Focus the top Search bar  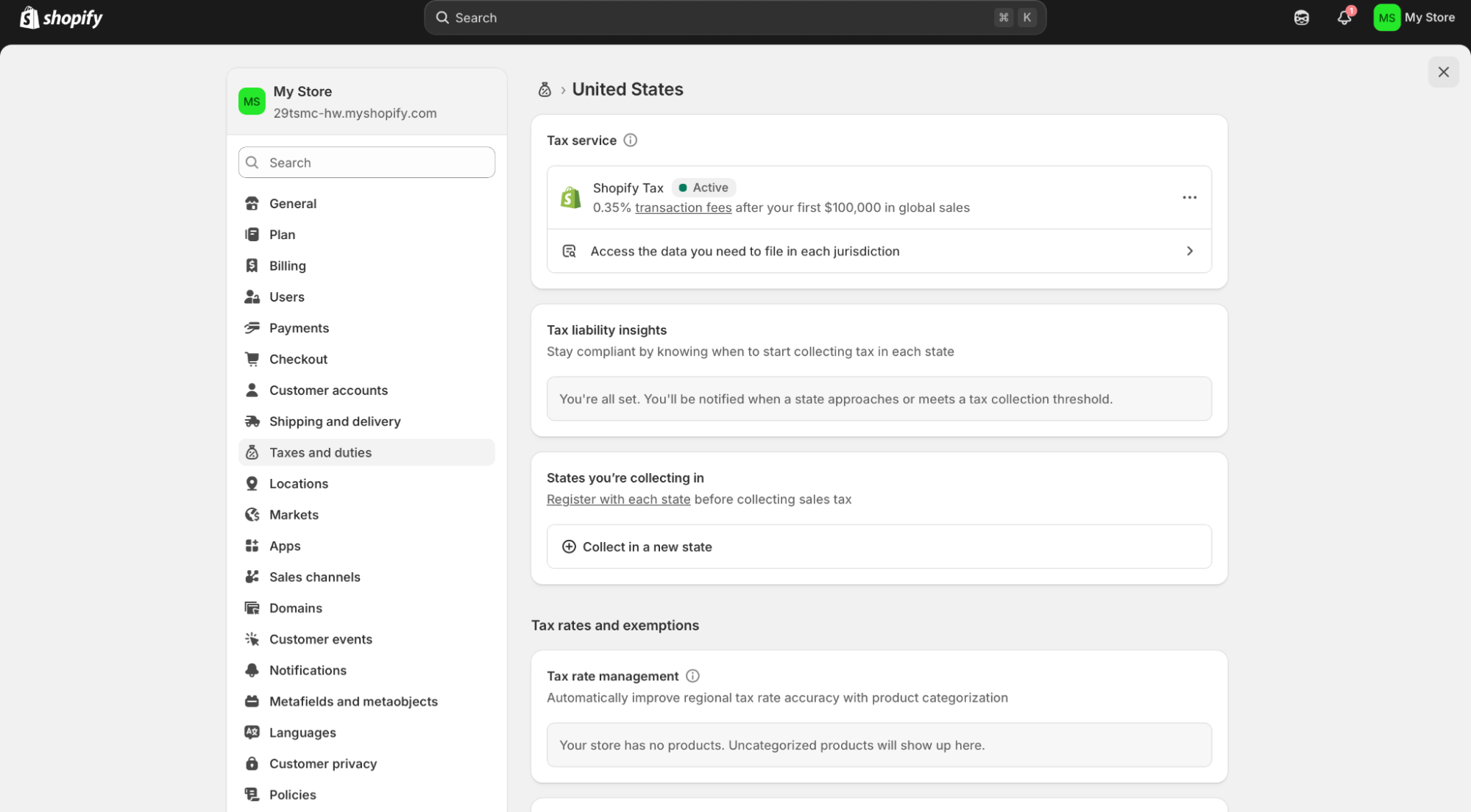click(734, 18)
